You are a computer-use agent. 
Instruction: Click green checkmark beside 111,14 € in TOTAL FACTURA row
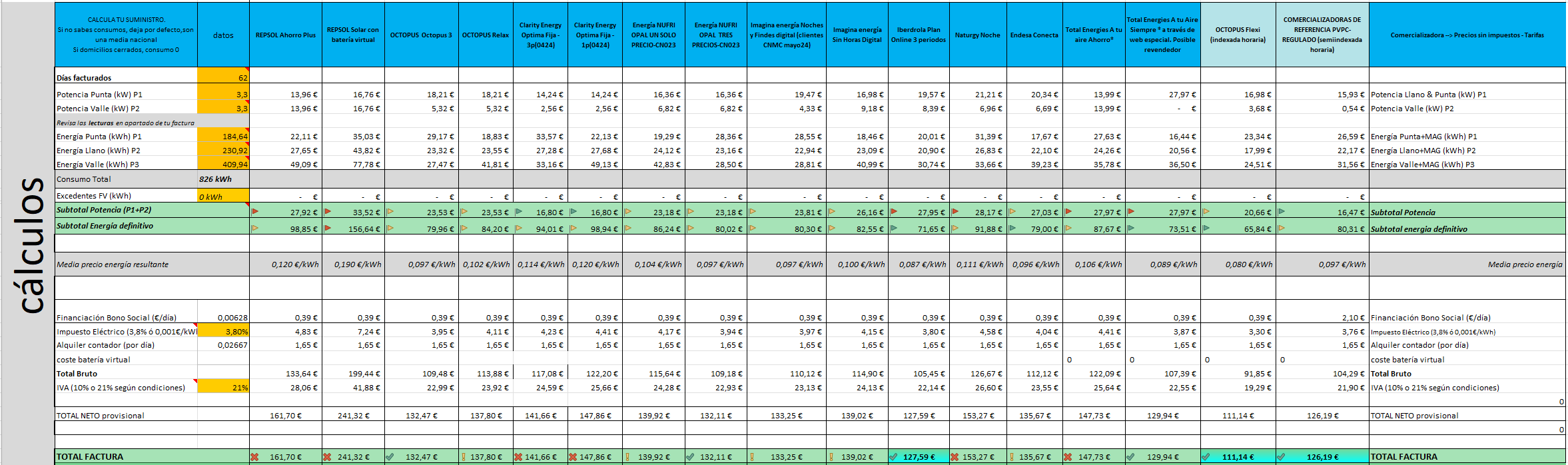point(1206,457)
